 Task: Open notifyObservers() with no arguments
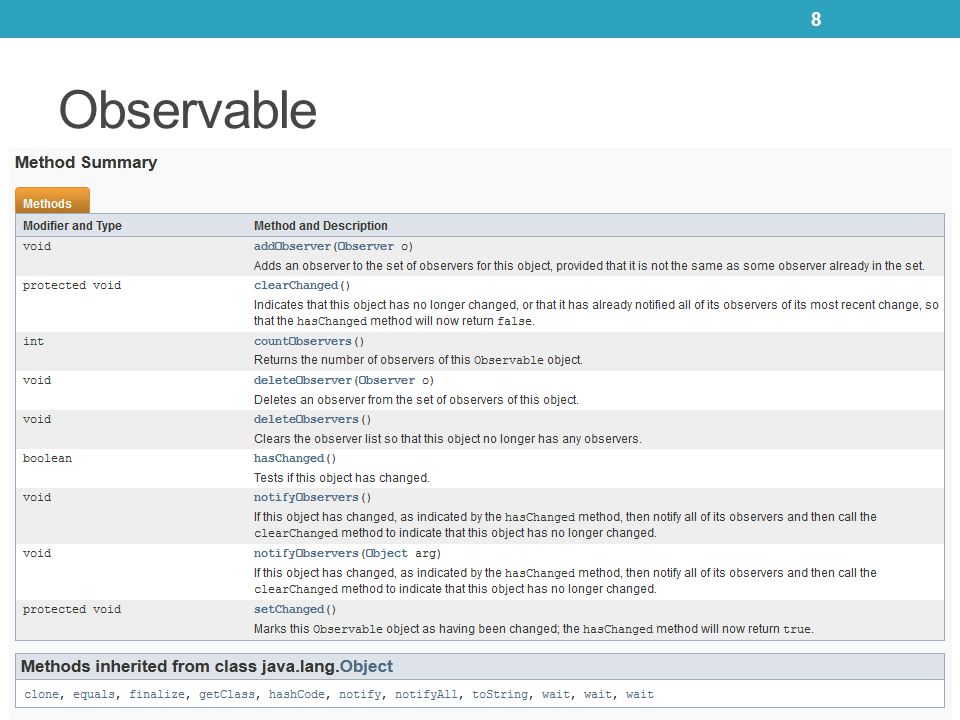coord(306,497)
